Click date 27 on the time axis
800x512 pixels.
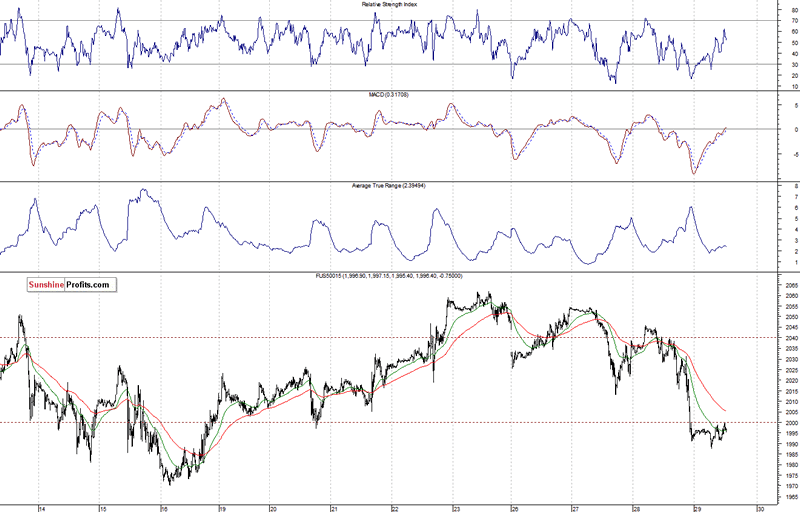coord(576,509)
